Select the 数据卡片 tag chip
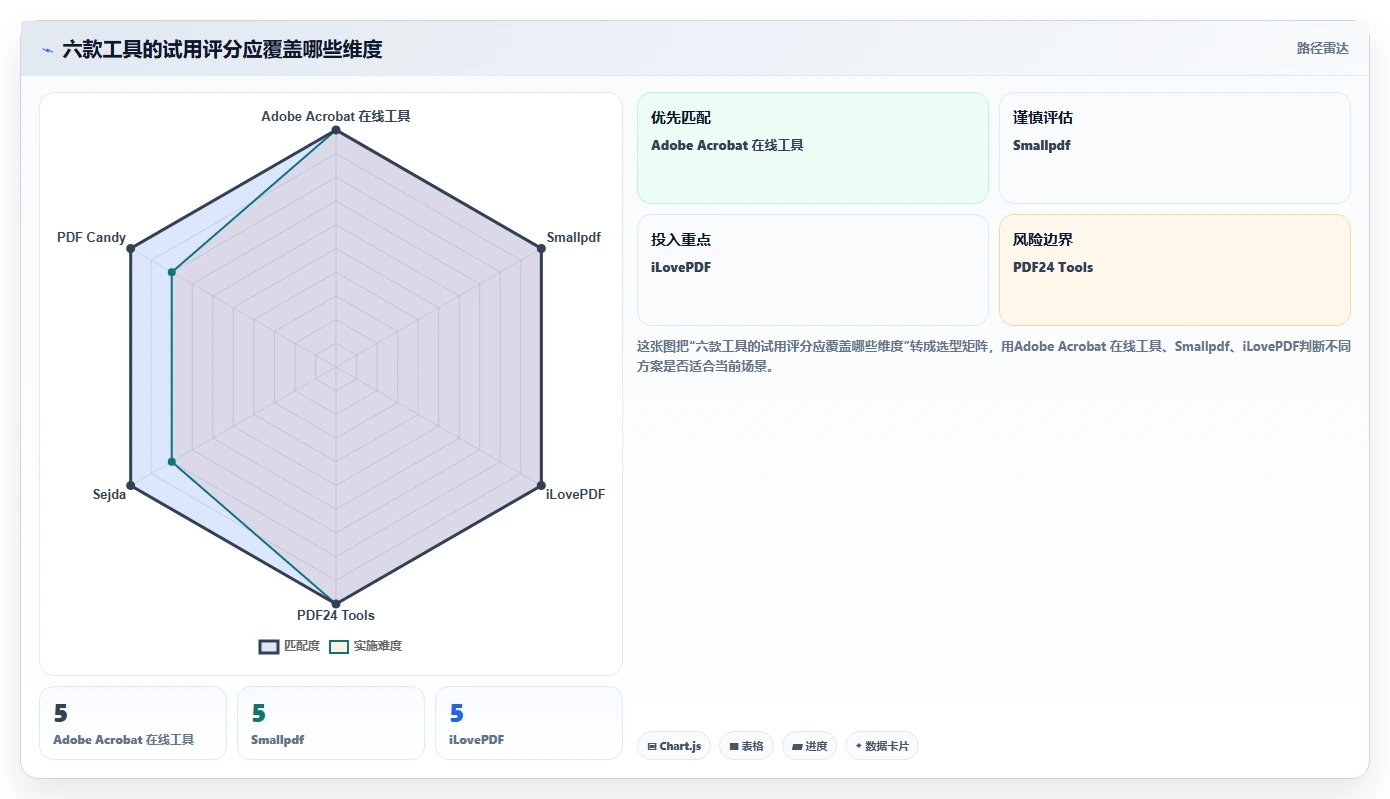This screenshot has height=799, width=1390. 882,746
